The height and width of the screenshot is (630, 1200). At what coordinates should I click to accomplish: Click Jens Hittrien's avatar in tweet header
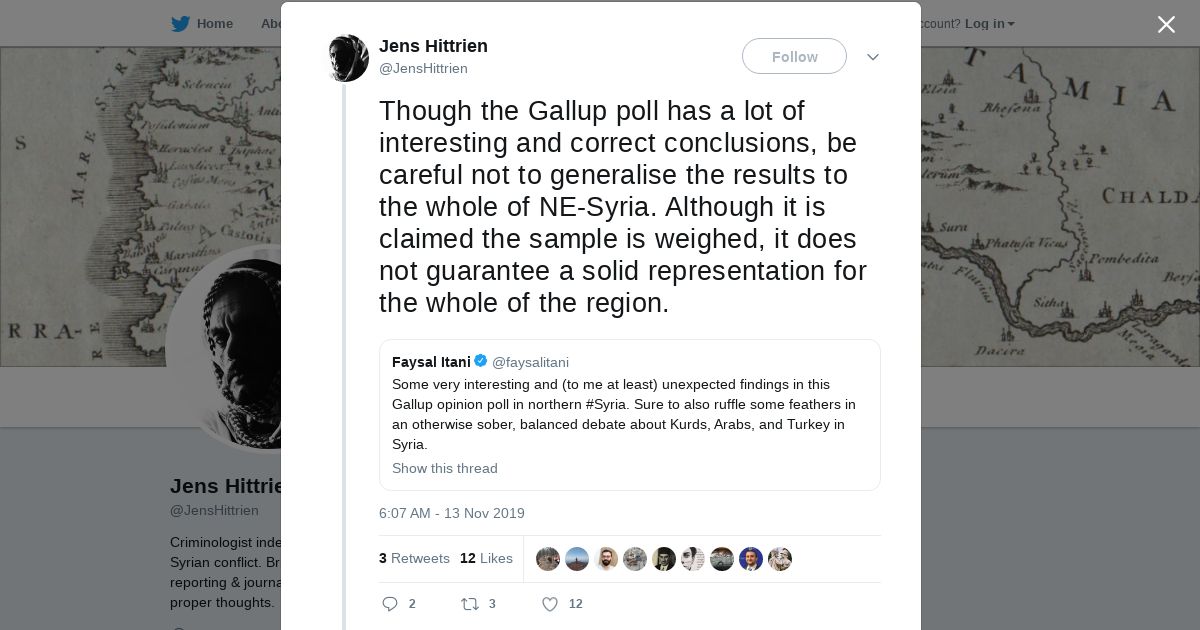point(348,58)
